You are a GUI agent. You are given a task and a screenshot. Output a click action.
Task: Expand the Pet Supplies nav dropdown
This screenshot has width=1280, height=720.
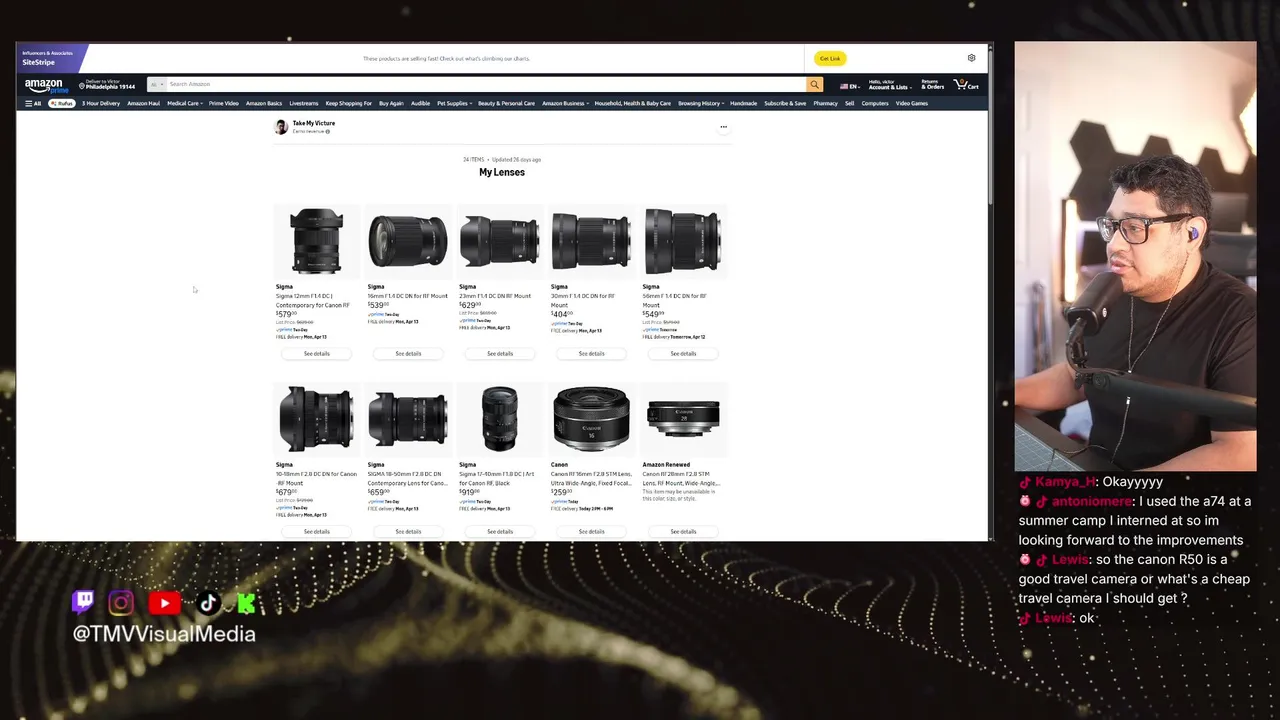point(454,103)
